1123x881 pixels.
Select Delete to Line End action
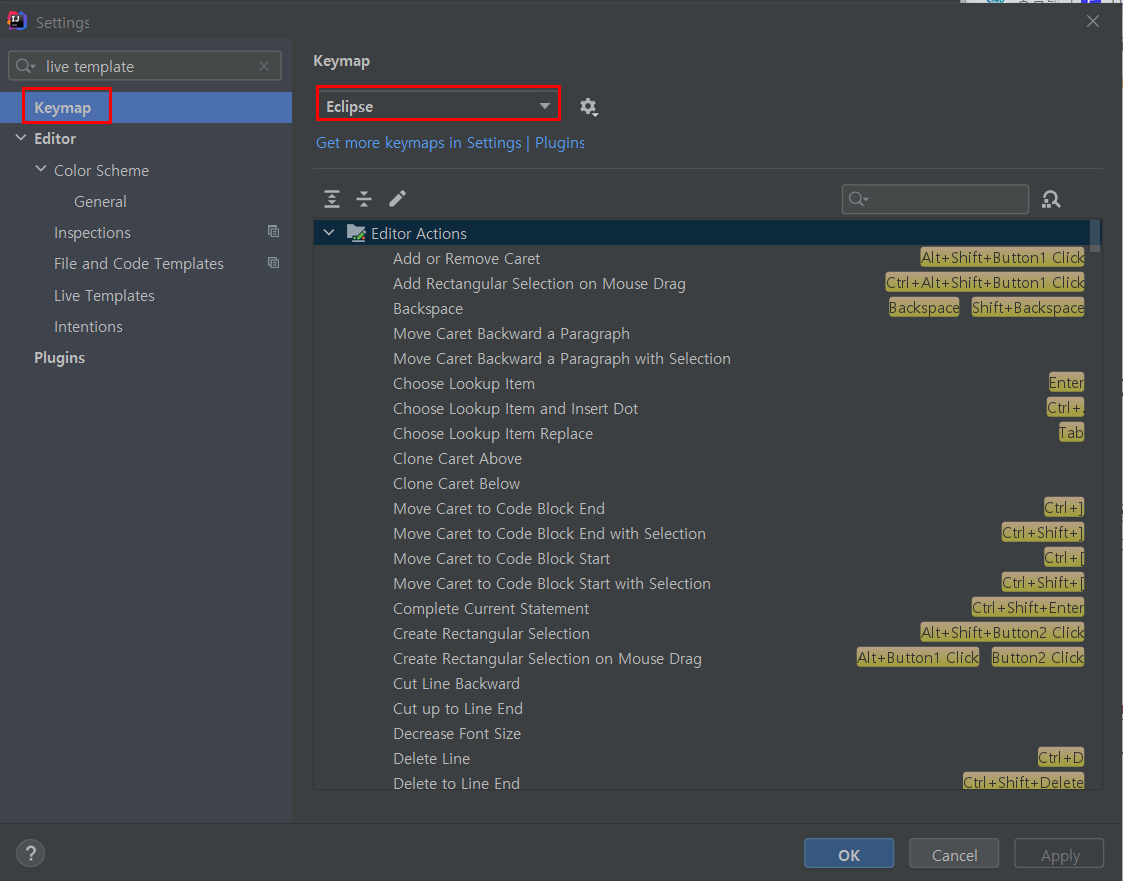(456, 783)
